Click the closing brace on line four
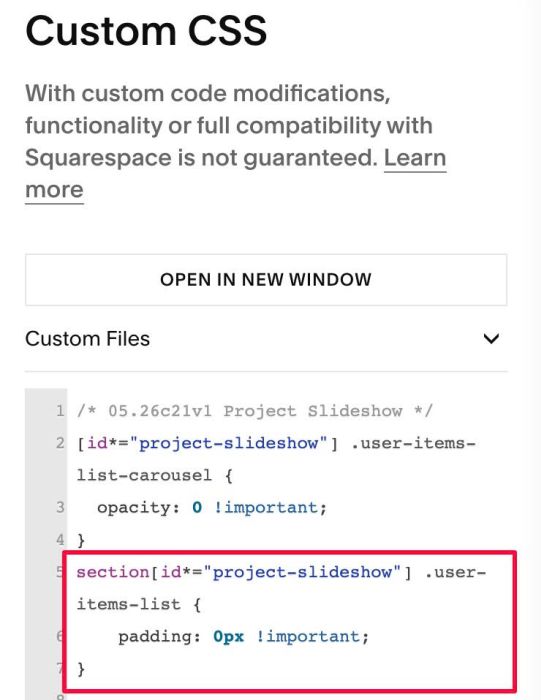541x700 pixels. click(81, 540)
